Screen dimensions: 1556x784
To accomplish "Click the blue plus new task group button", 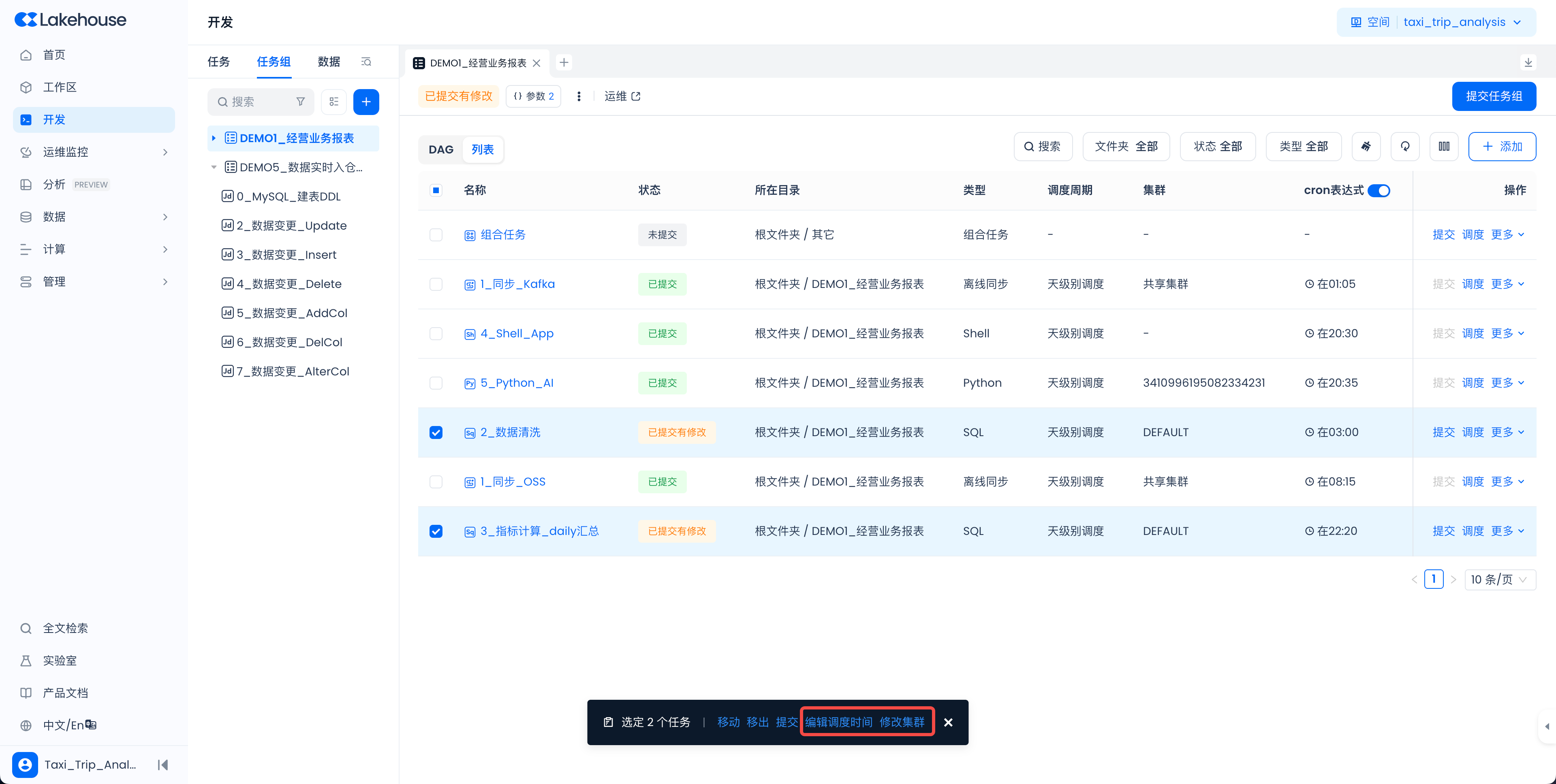I will pyautogui.click(x=366, y=102).
